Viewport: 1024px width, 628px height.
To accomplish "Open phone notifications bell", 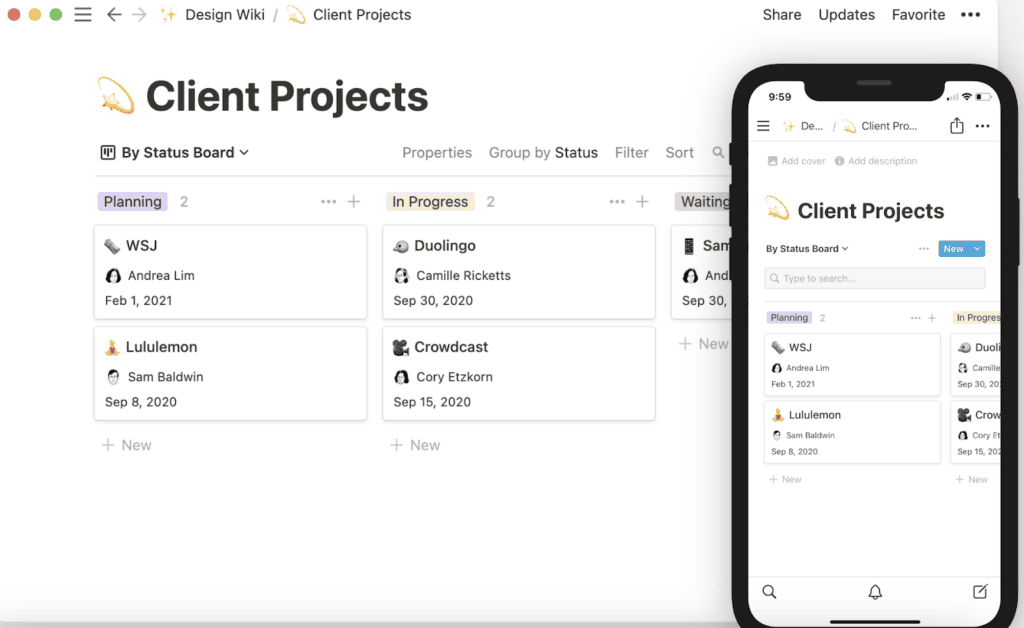I will [875, 591].
